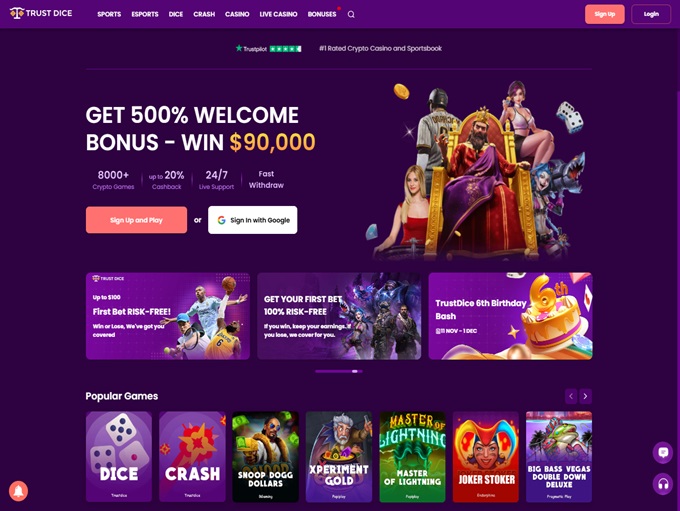The width and height of the screenshot is (680, 511).
Task: Click Sign Up and Play button
Action: (136, 220)
